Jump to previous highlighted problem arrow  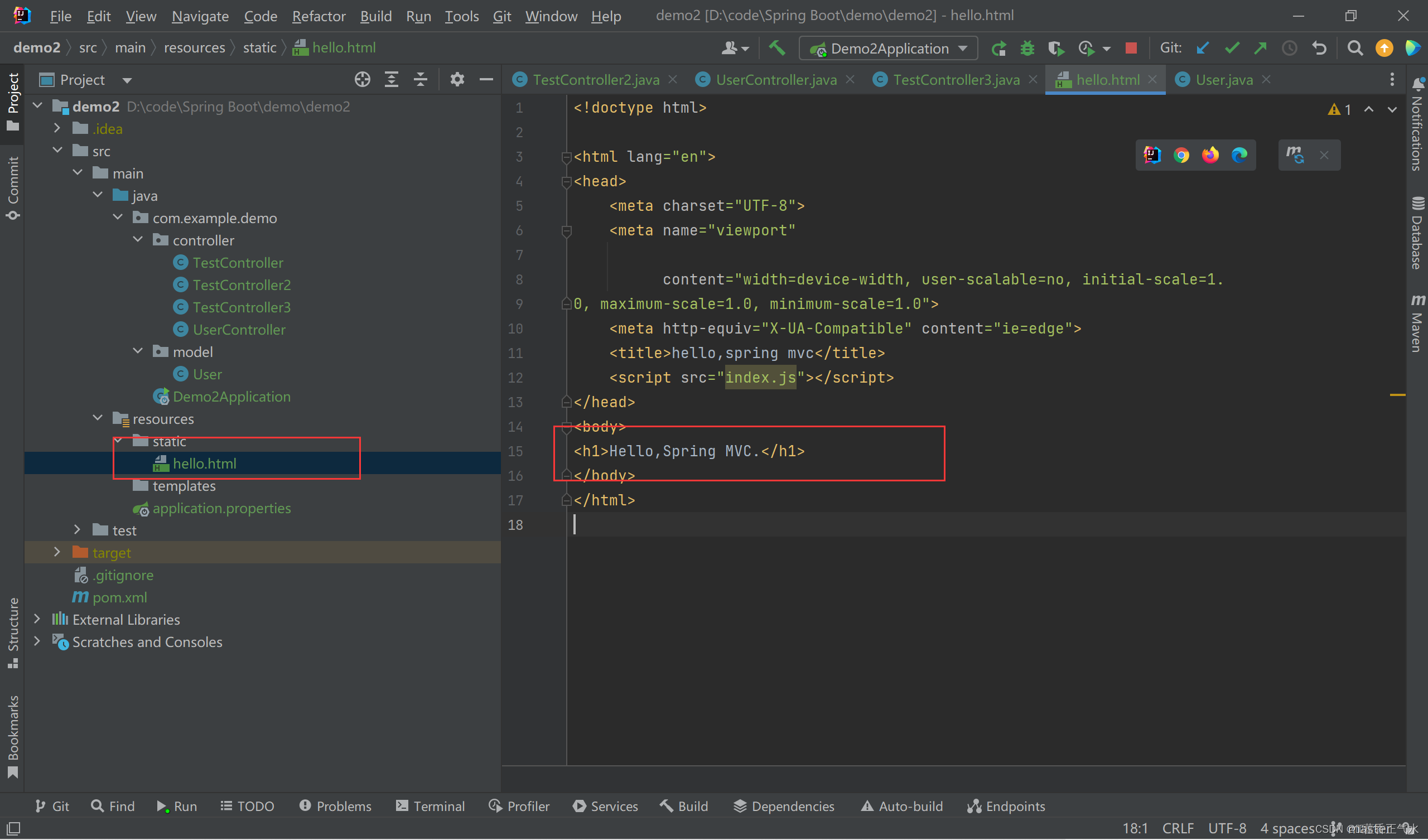[x=1368, y=109]
